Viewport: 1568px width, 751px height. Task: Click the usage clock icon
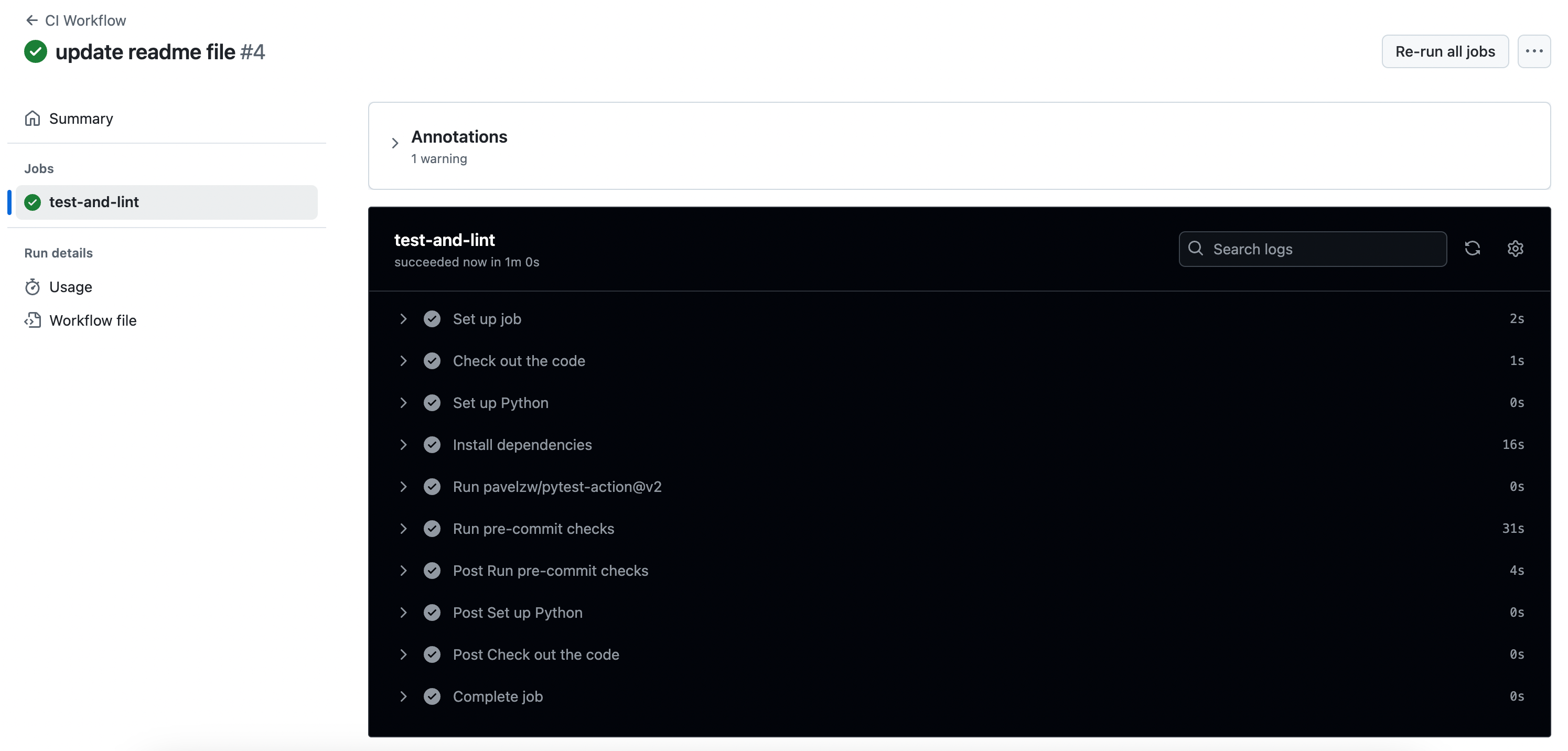click(x=32, y=286)
